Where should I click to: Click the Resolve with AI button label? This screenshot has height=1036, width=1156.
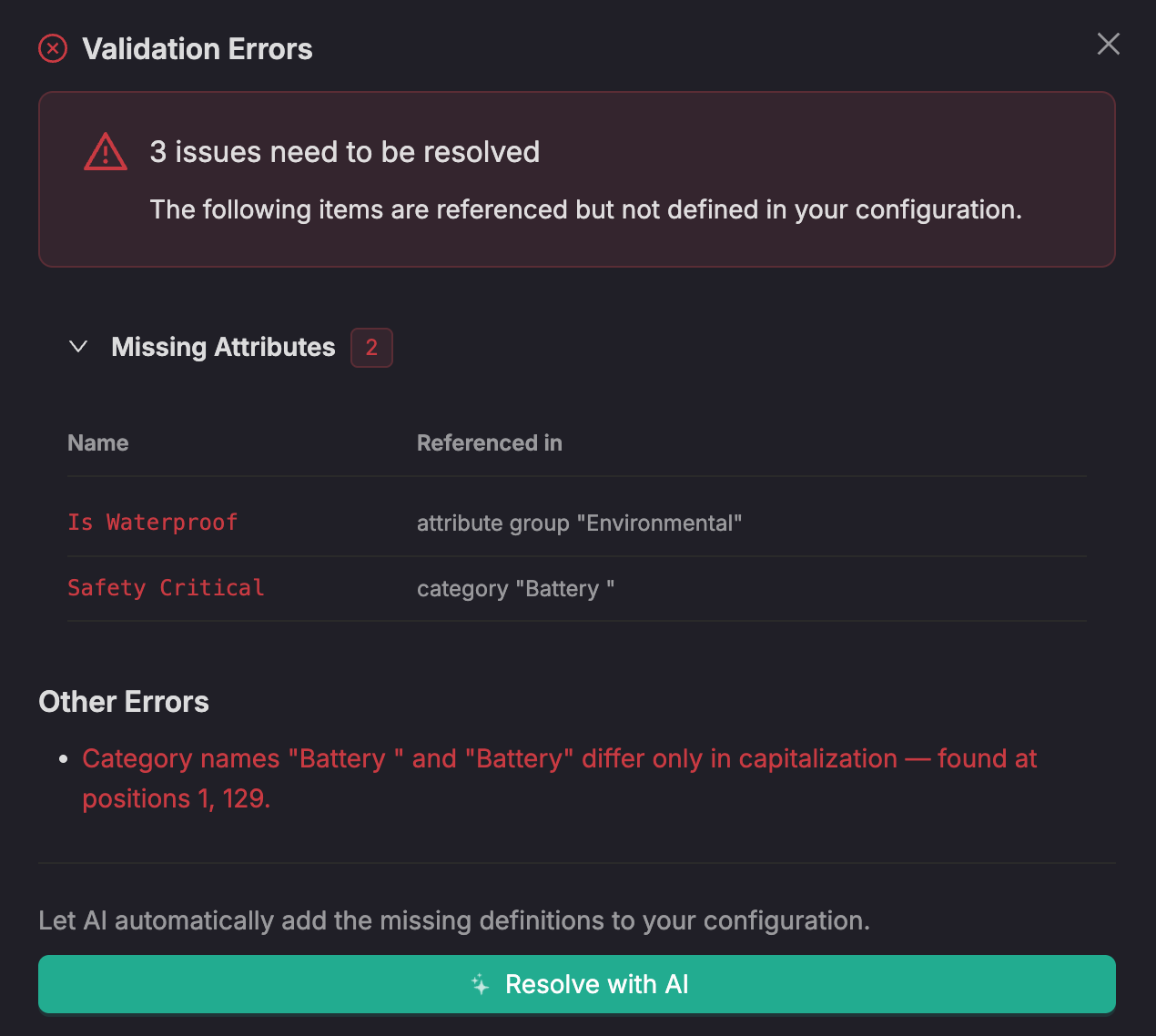pyautogui.click(x=596, y=984)
